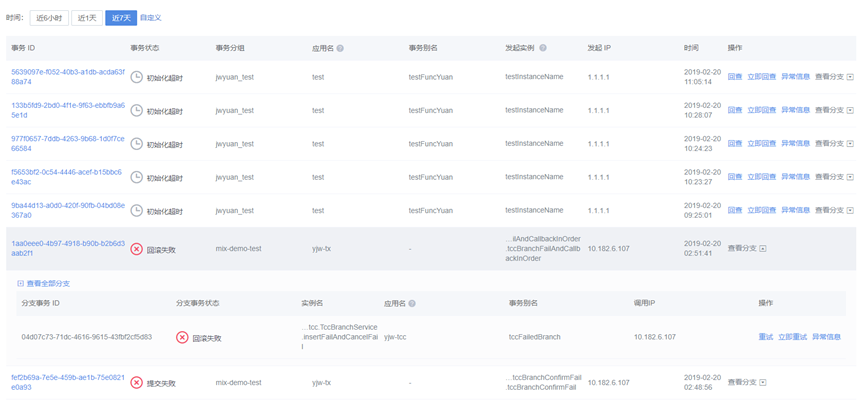Select the 近7天 time range
This screenshot has width=865, height=401.
click(x=121, y=18)
